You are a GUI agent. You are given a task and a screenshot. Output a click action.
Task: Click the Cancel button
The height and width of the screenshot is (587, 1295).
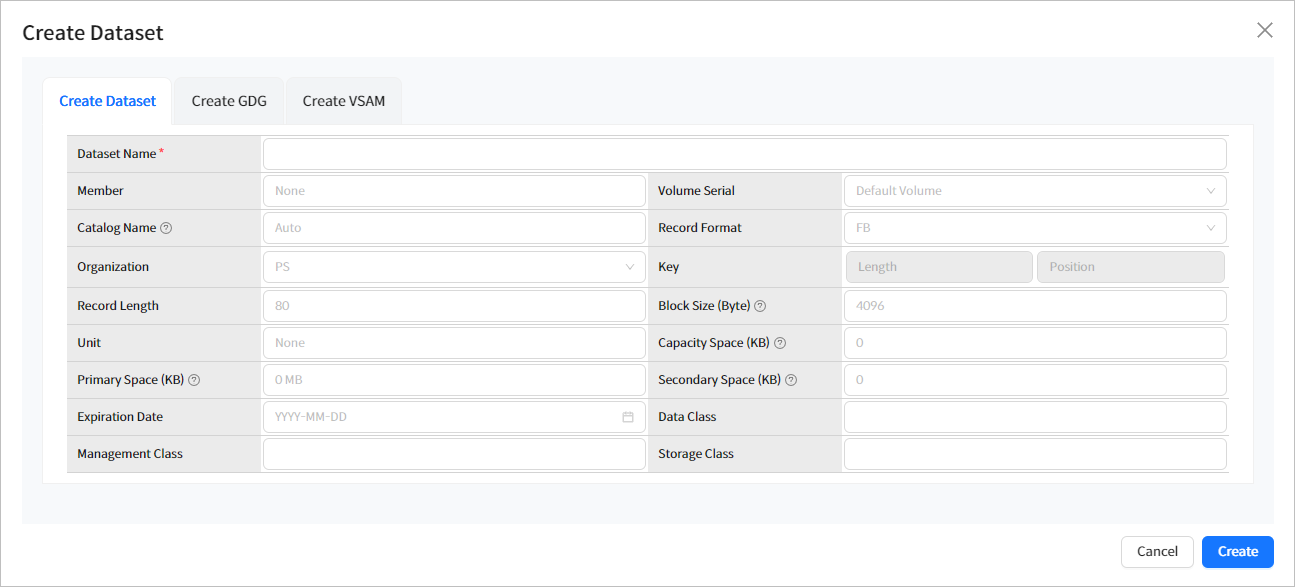(x=1157, y=551)
